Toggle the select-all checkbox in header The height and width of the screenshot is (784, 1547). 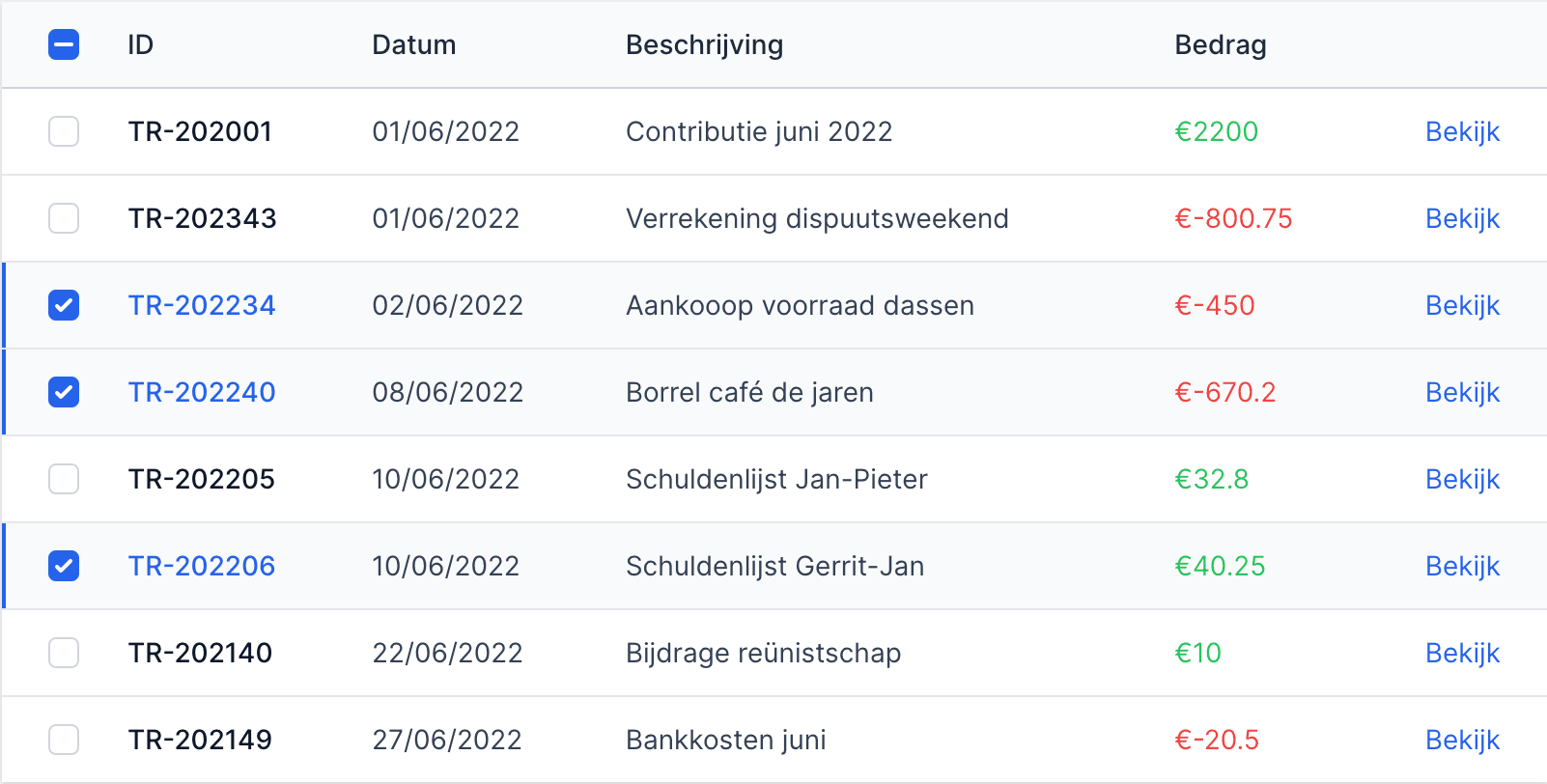[x=64, y=44]
